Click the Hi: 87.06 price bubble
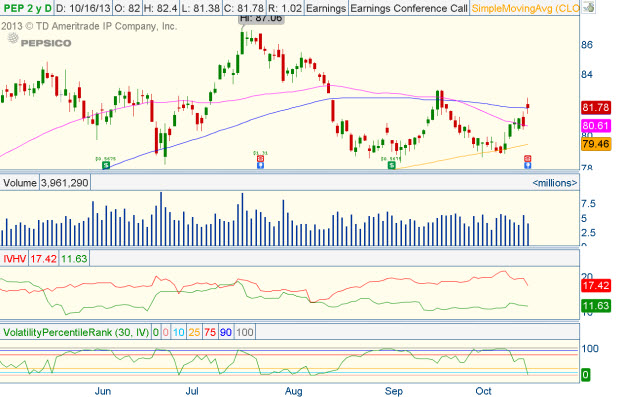 [261, 18]
